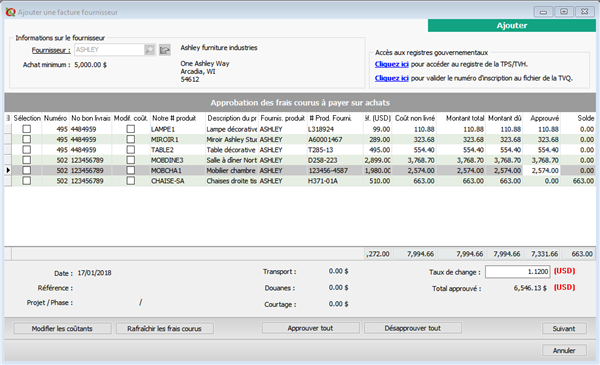Screen dimensions: 600x365
Task: Click Approuver tout button
Action: [310, 328]
